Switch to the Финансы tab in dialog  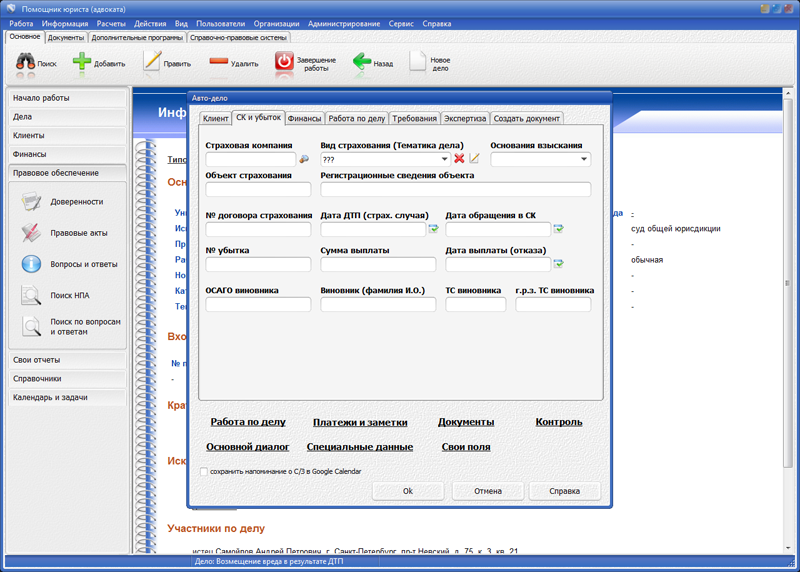tap(304, 118)
